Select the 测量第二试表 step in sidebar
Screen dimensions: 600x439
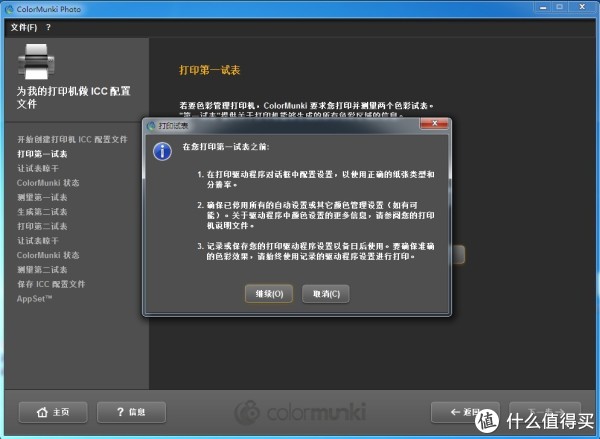[x=42, y=270]
